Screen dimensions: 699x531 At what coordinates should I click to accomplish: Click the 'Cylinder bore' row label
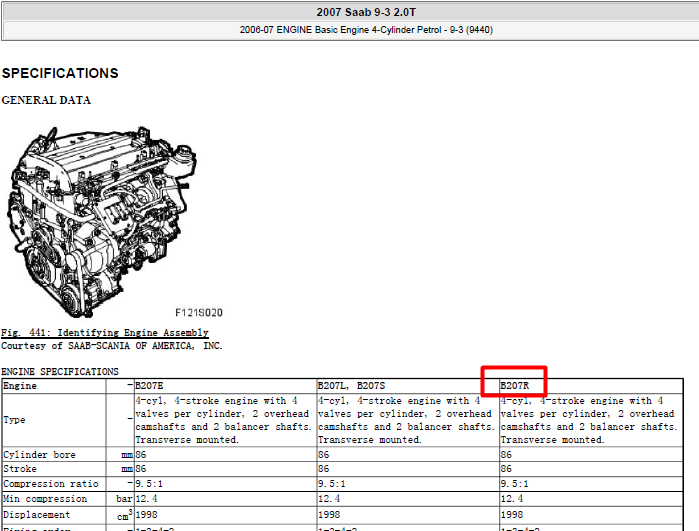coord(39,455)
